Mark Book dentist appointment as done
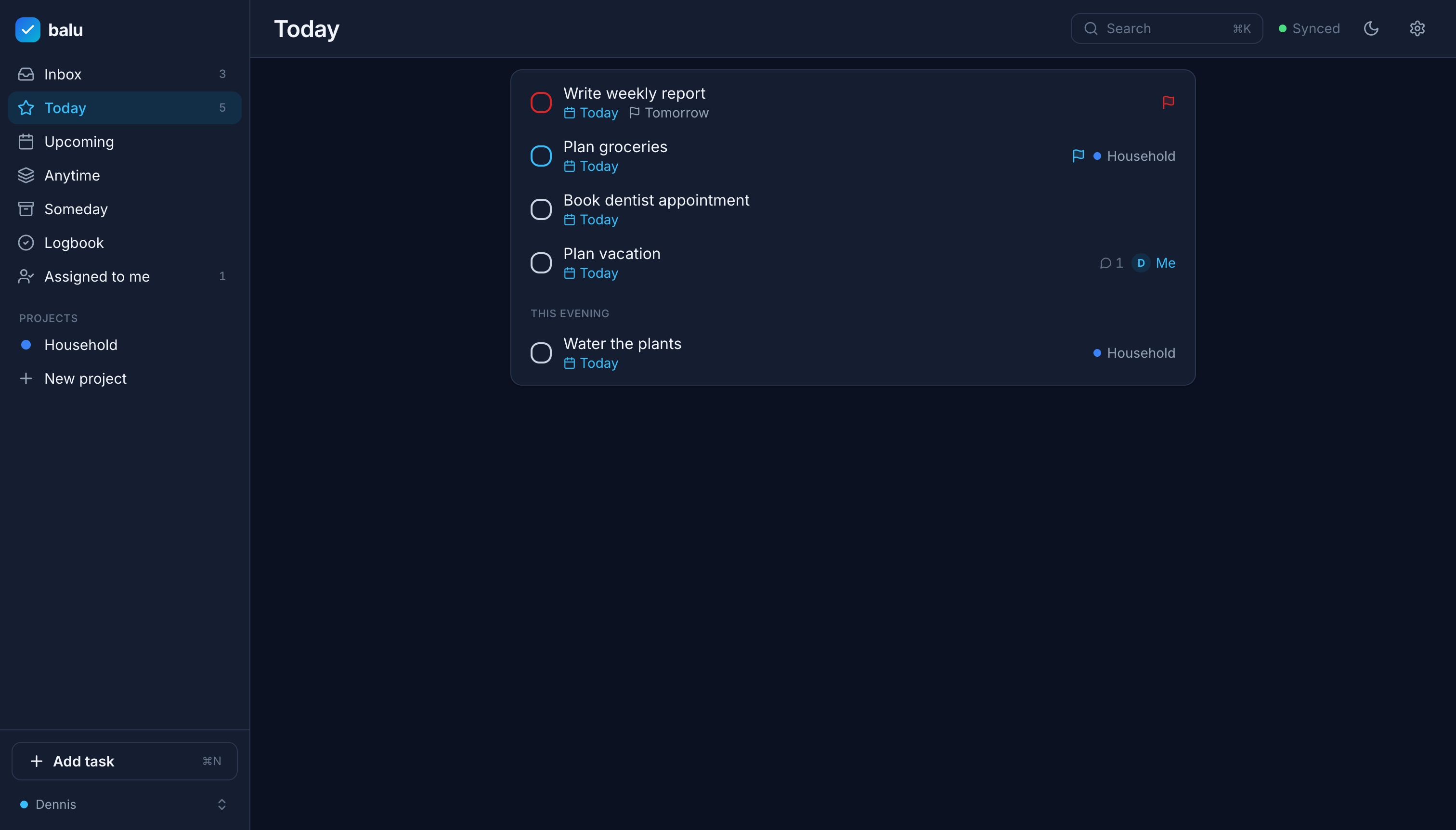This screenshot has width=1456, height=830. pyautogui.click(x=540, y=209)
